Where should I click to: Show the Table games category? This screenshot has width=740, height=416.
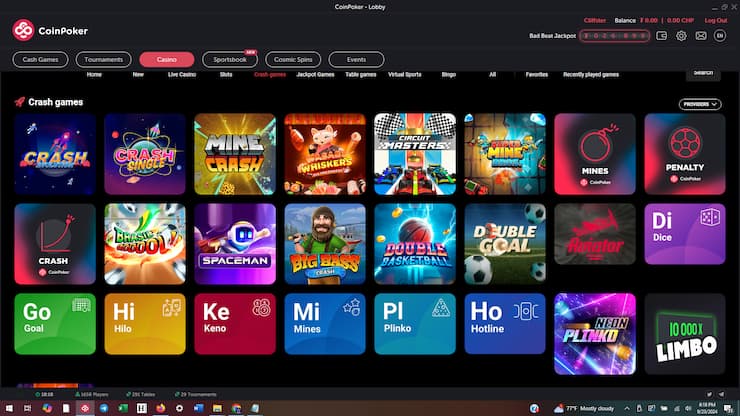pyautogui.click(x=361, y=75)
